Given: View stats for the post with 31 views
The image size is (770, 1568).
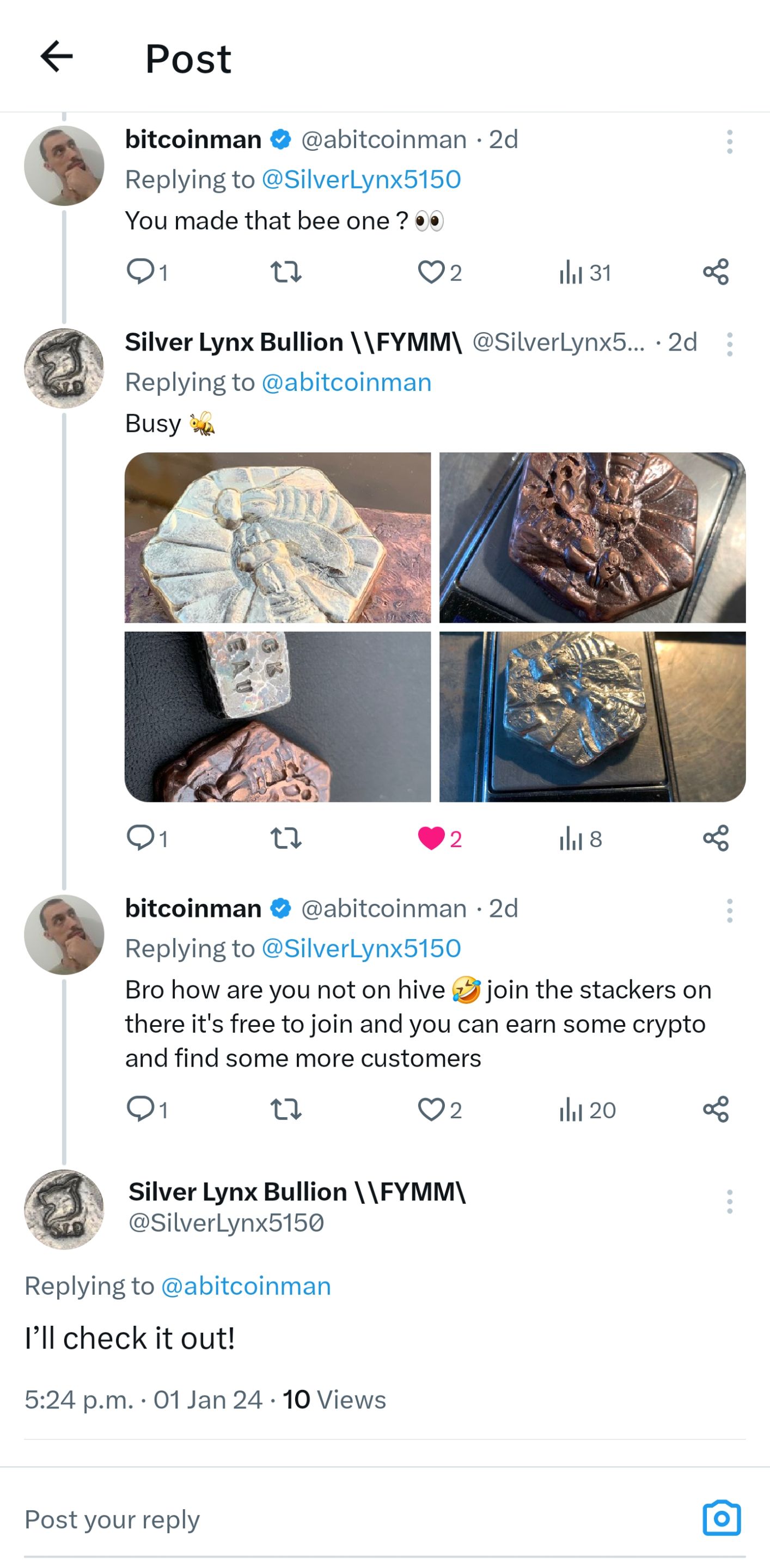Looking at the screenshot, I should point(584,272).
